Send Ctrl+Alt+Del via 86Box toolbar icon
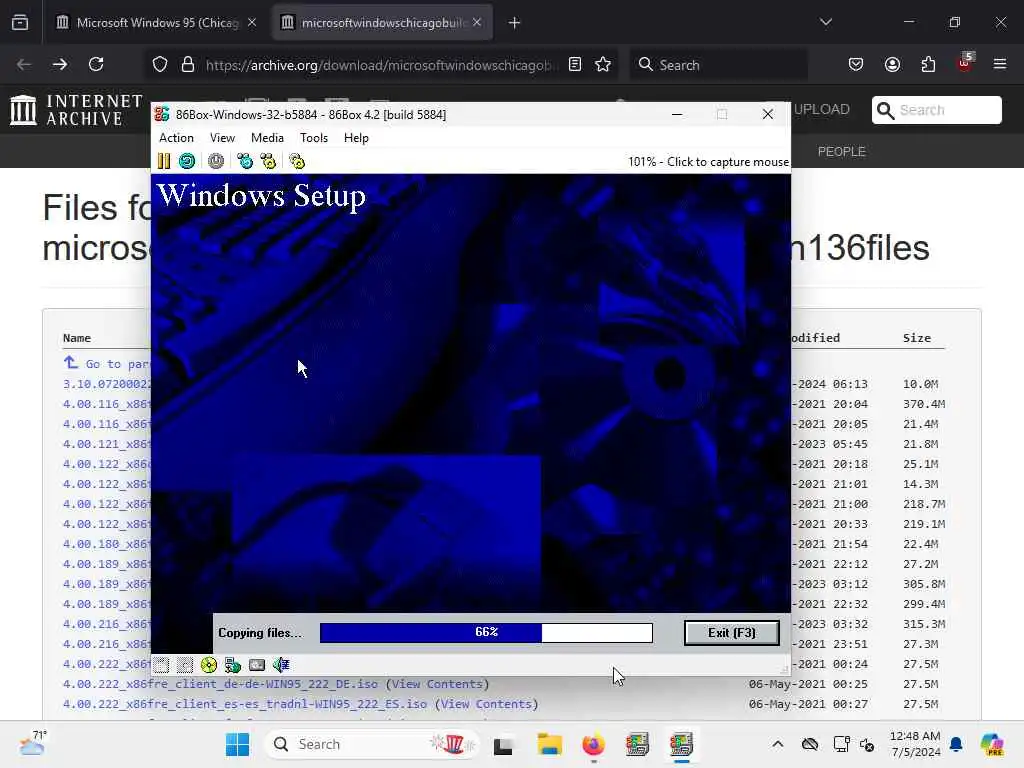This screenshot has height=768, width=1024. 245,161
